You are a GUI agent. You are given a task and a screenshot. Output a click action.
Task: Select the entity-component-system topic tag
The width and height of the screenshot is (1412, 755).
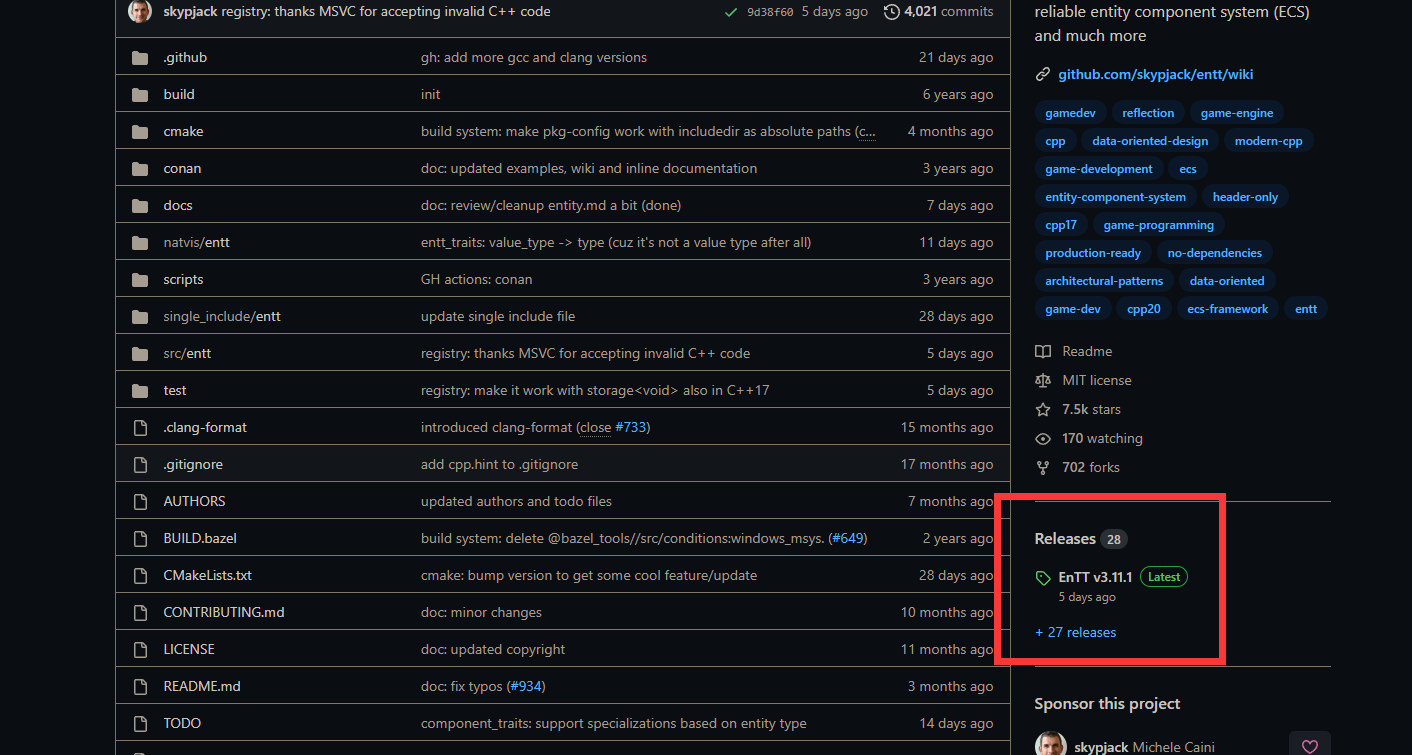pyautogui.click(x=1115, y=197)
